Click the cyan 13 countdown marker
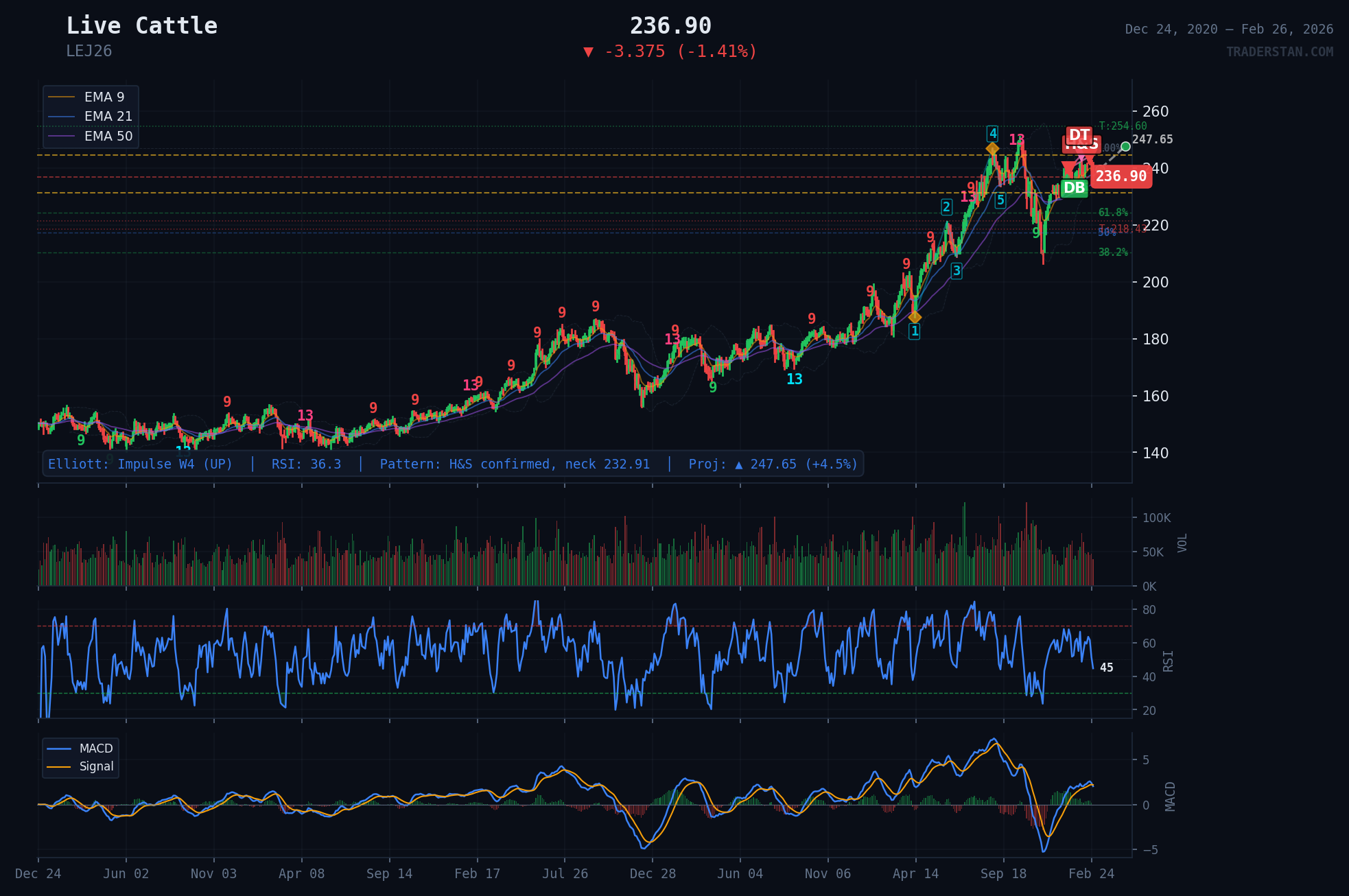 tap(794, 379)
